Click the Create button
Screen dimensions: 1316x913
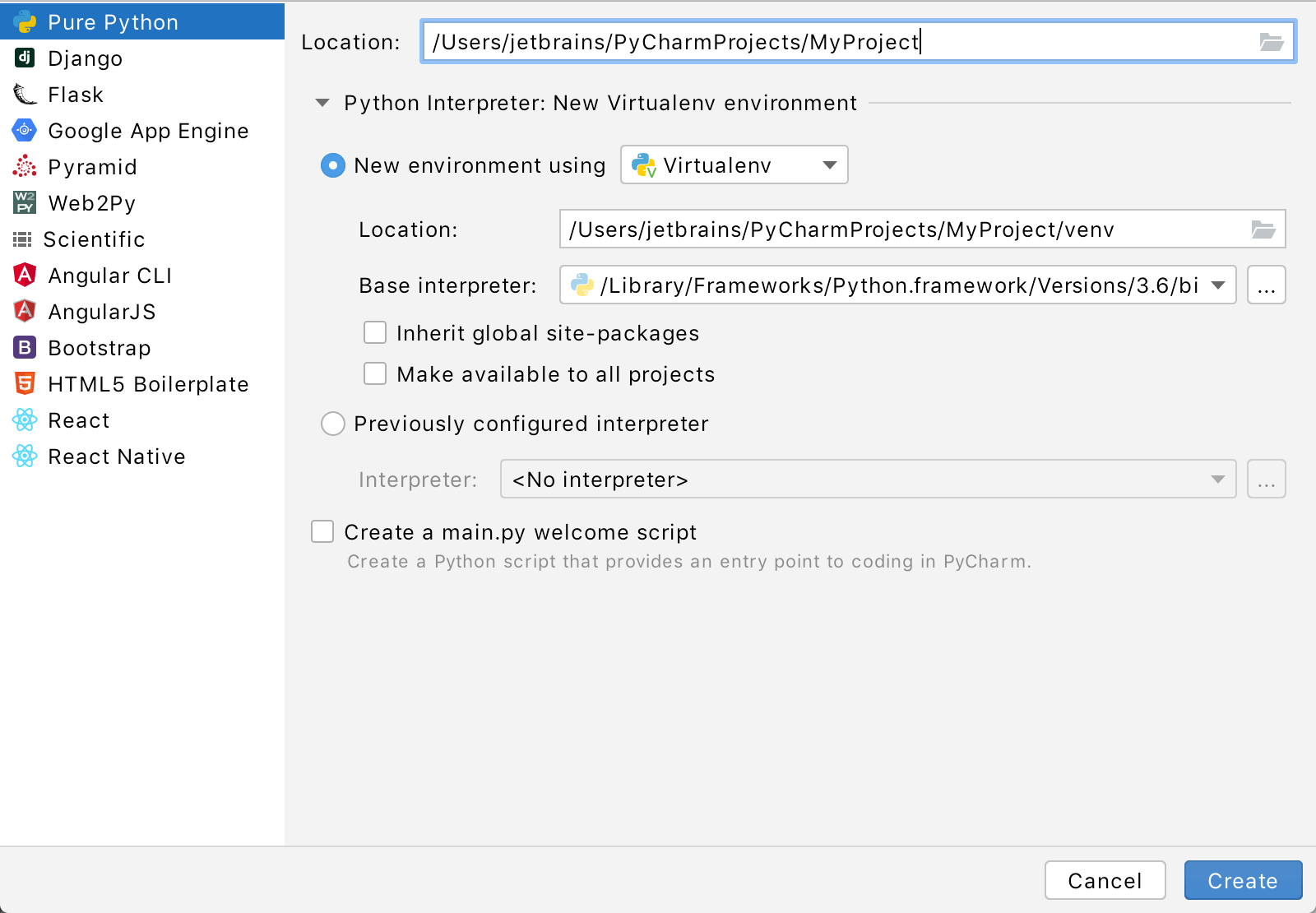[x=1242, y=880]
